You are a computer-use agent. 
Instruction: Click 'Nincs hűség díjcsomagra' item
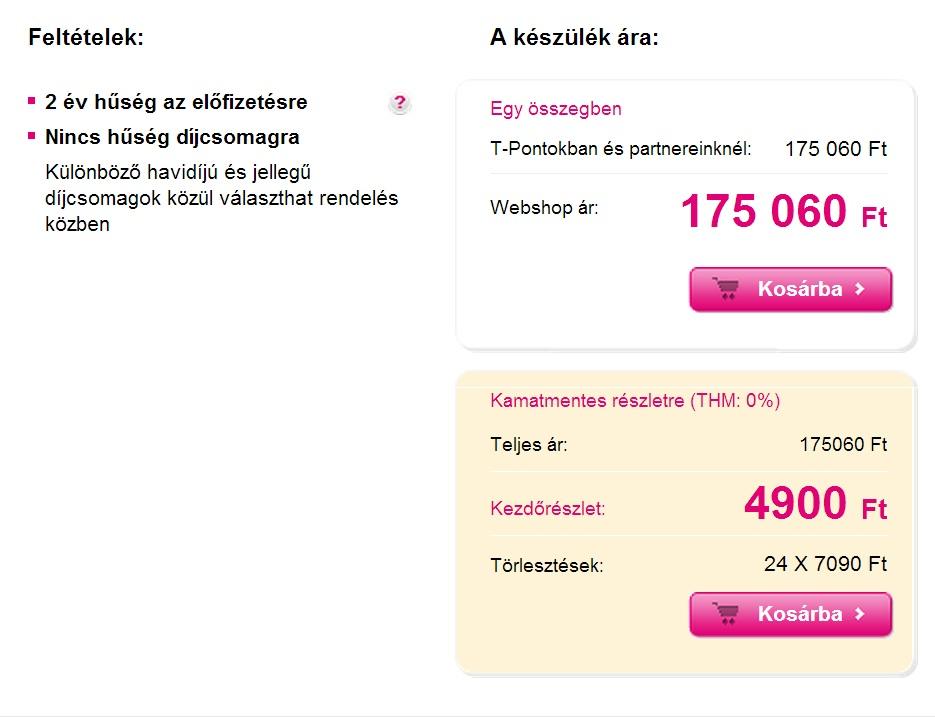172,137
